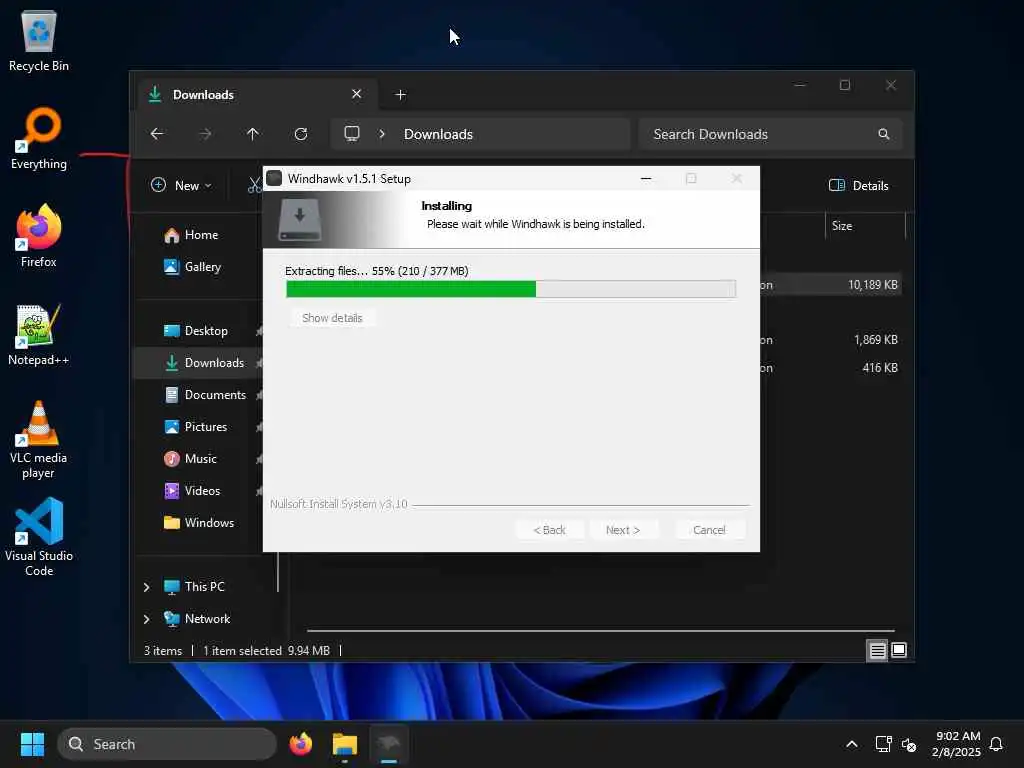The image size is (1024, 768).
Task: Navigate up one folder level in Explorer
Action: [x=253, y=134]
